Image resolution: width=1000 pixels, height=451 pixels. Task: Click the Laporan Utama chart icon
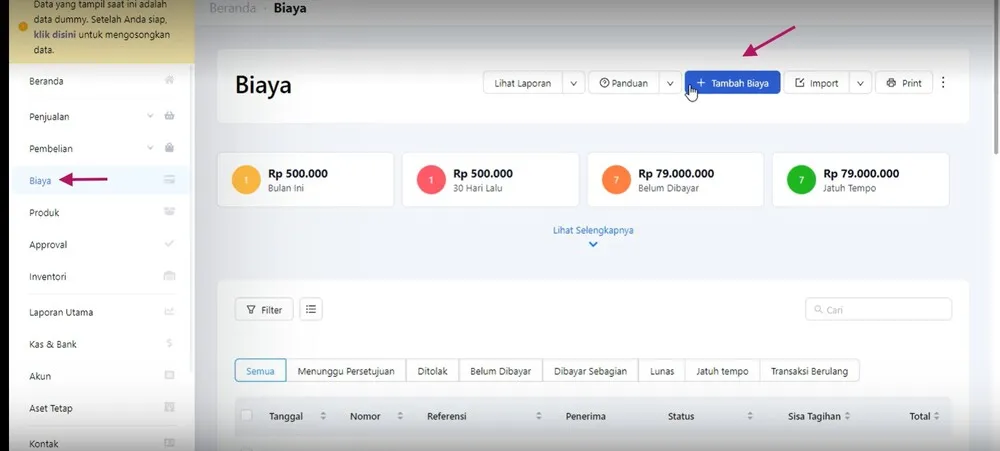tap(170, 312)
